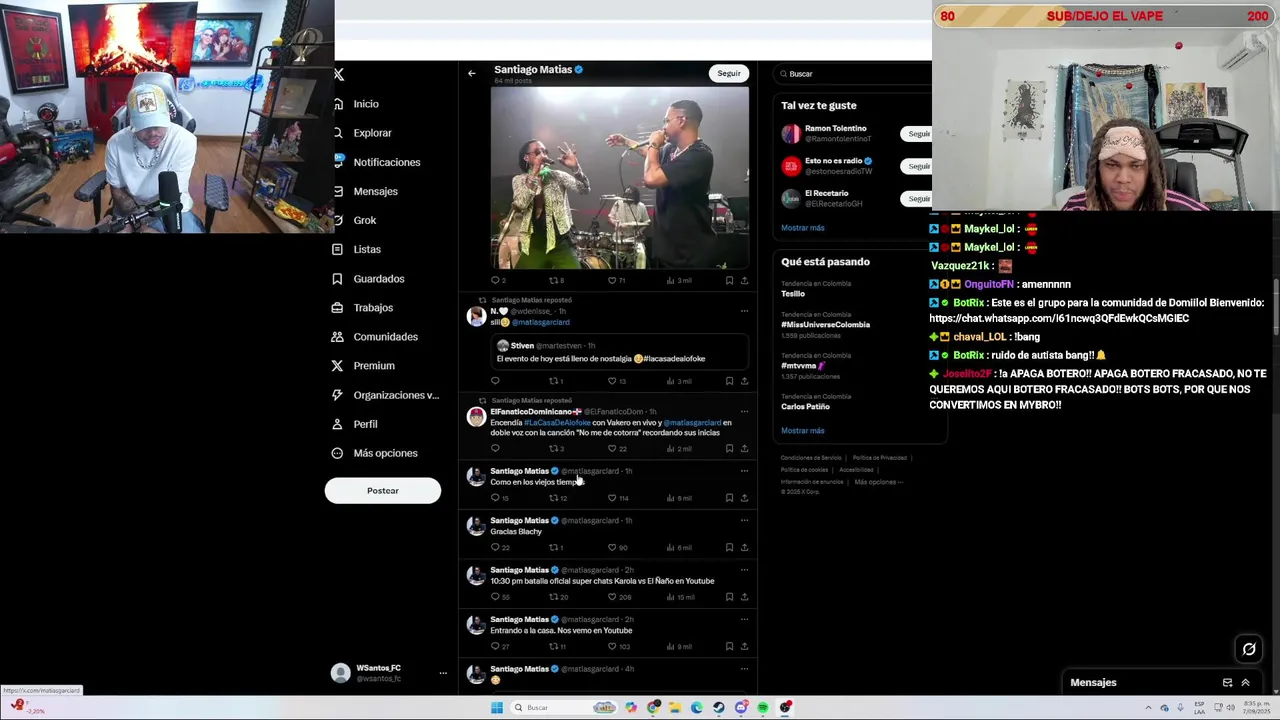Screen dimensions: 1280x720
Task: Open Windows Start menu
Action: click(497, 708)
